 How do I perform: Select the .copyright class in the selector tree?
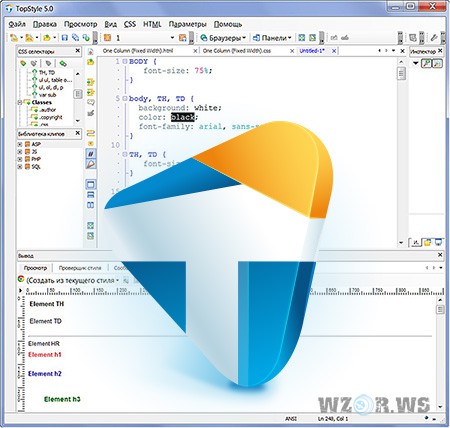(51, 117)
